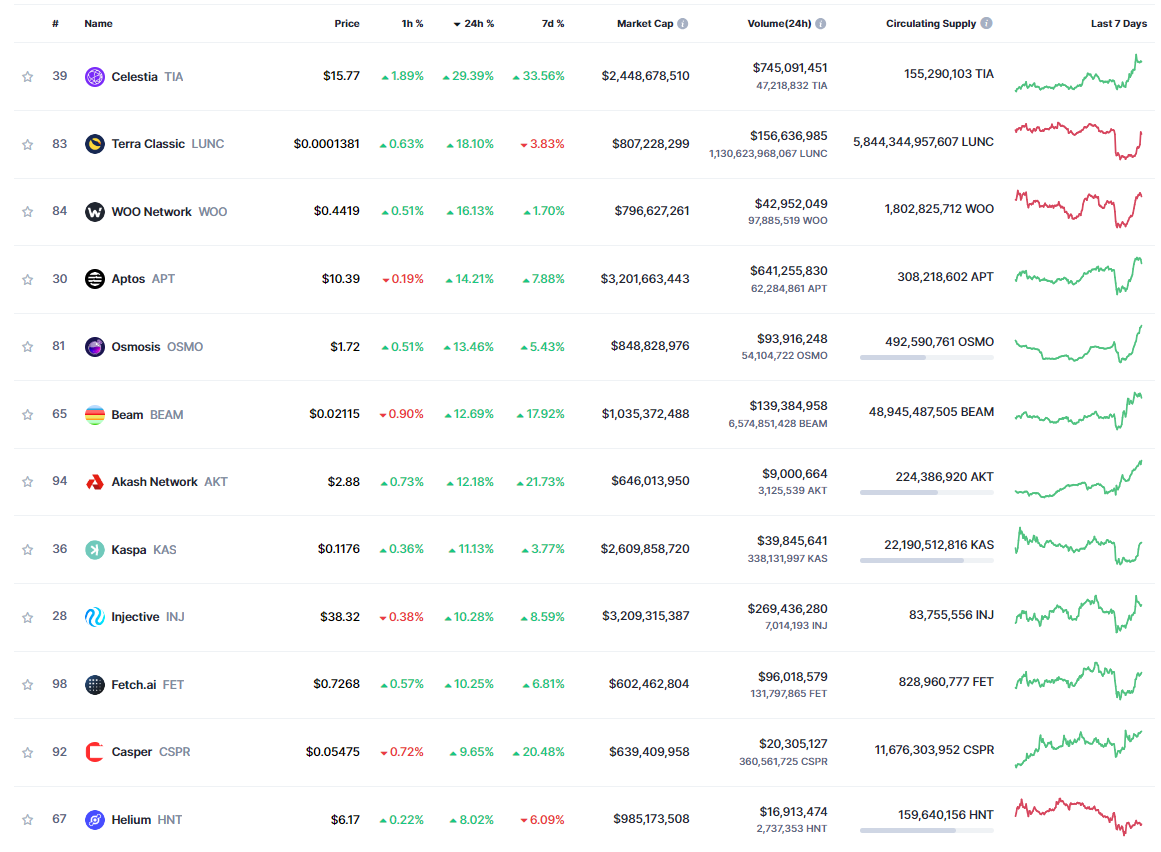
Task: Favorite Helium with its star icon
Action: point(28,820)
